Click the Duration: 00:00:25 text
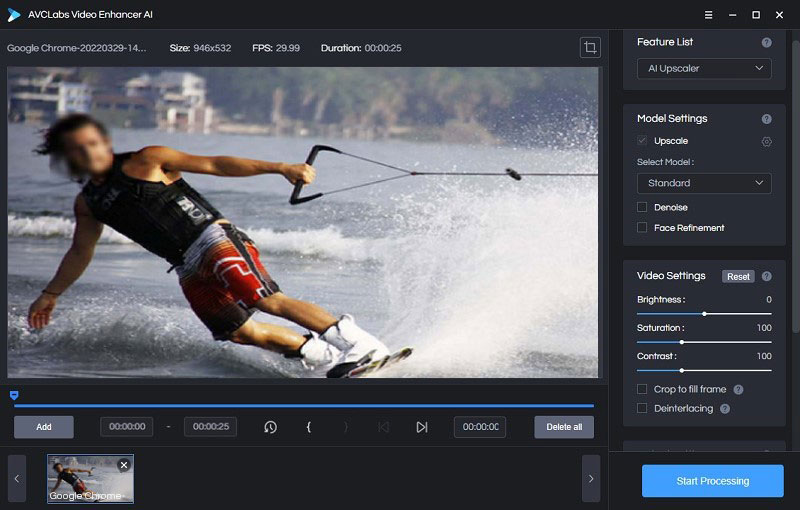 [361, 48]
